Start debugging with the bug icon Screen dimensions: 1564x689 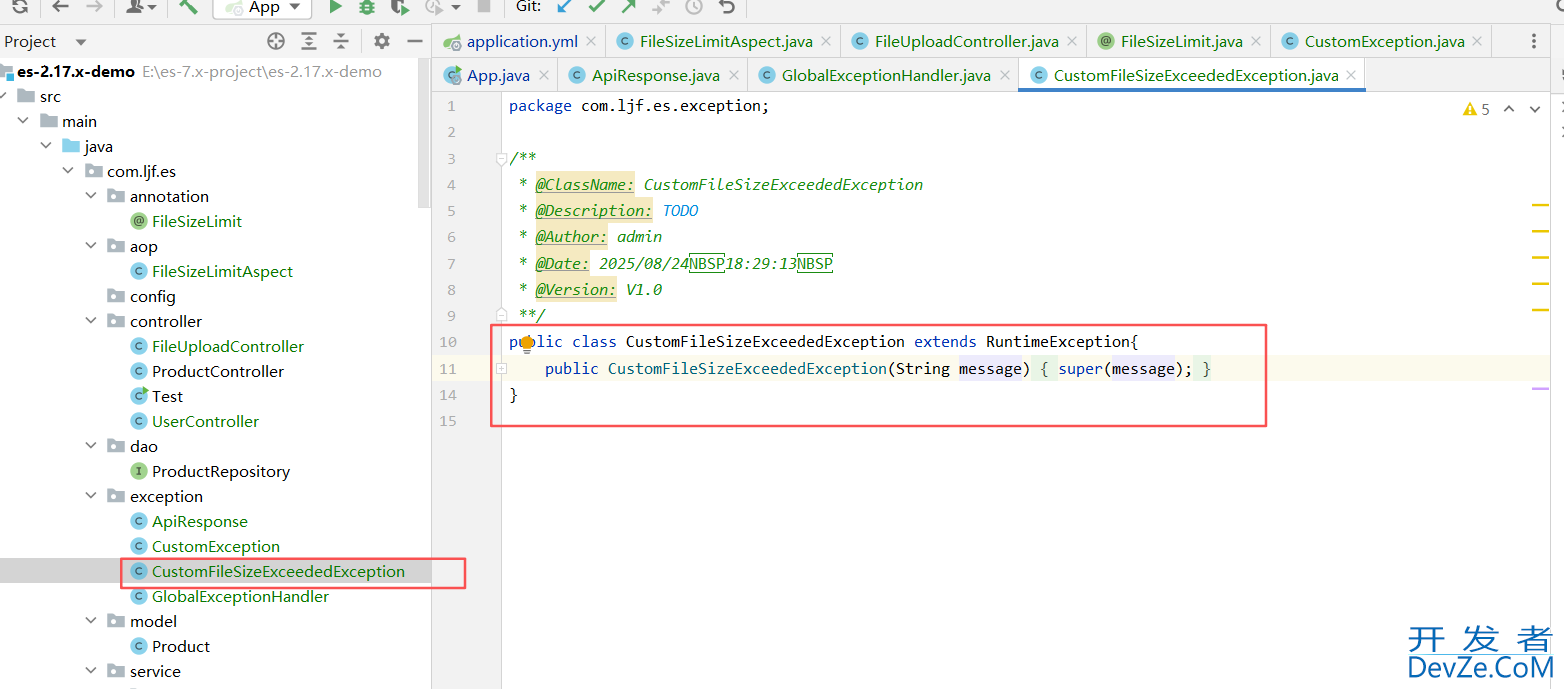pyautogui.click(x=367, y=6)
